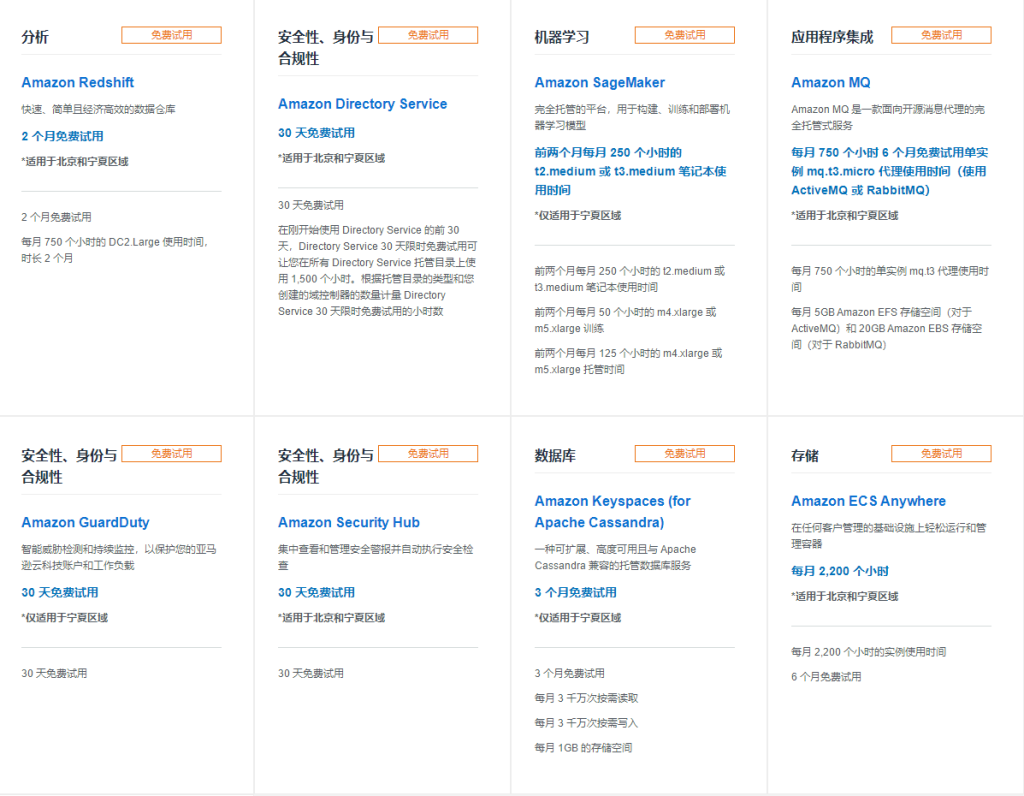The height and width of the screenshot is (796, 1024).
Task: Click 免费试用 button on the Directory Service card
Action: coord(427,34)
